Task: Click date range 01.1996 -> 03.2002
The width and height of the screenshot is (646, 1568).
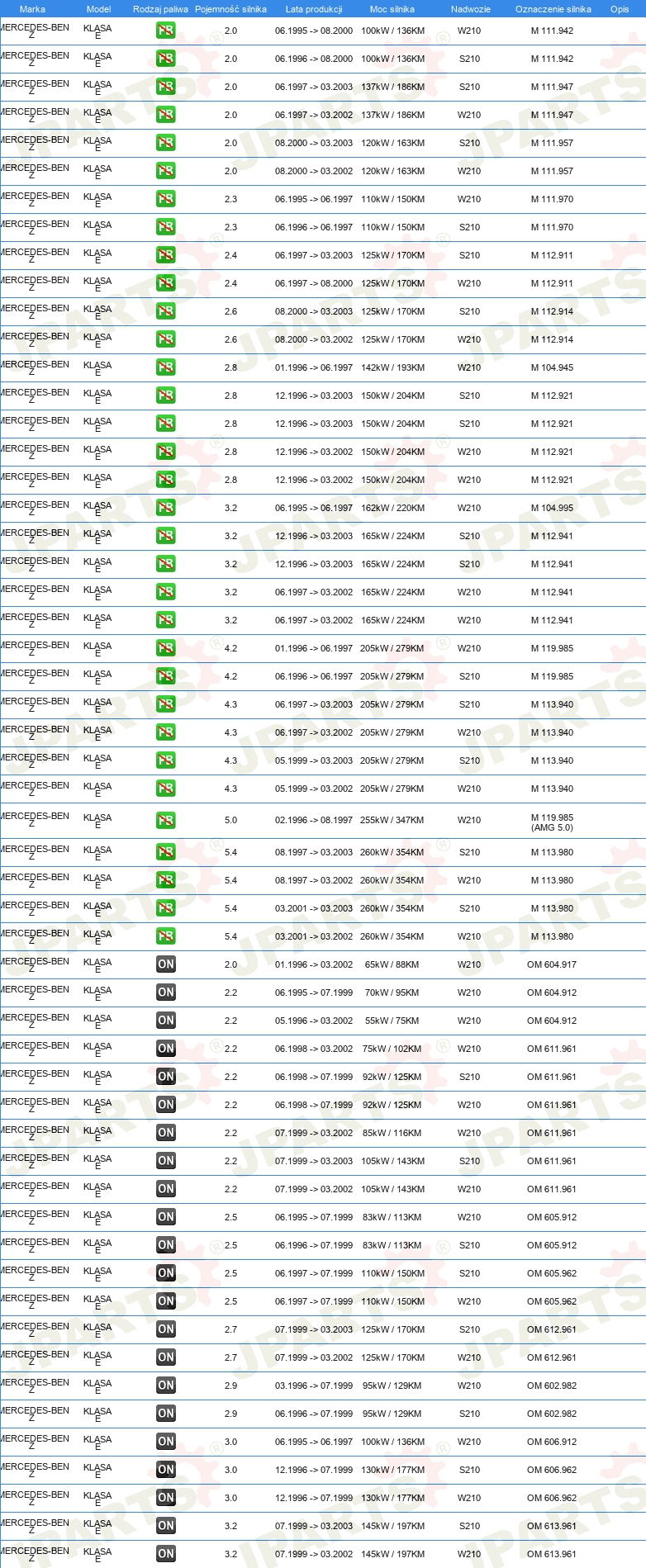Action: pyautogui.click(x=314, y=964)
